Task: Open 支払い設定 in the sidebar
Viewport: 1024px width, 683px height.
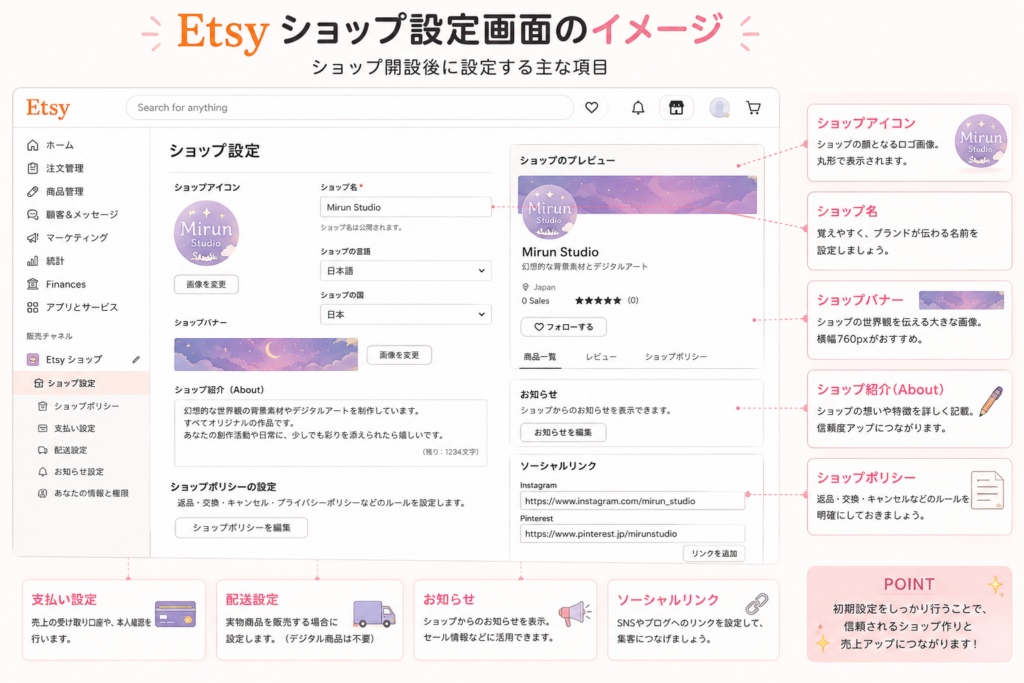Action: click(74, 428)
